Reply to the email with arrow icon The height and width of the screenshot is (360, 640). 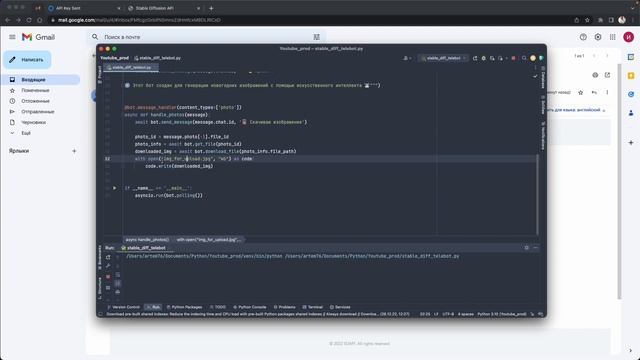(x=594, y=93)
